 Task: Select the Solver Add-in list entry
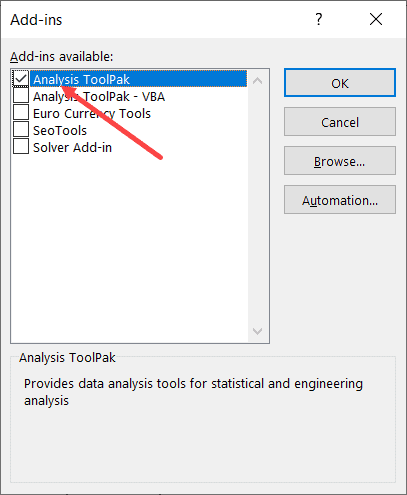pos(72,147)
